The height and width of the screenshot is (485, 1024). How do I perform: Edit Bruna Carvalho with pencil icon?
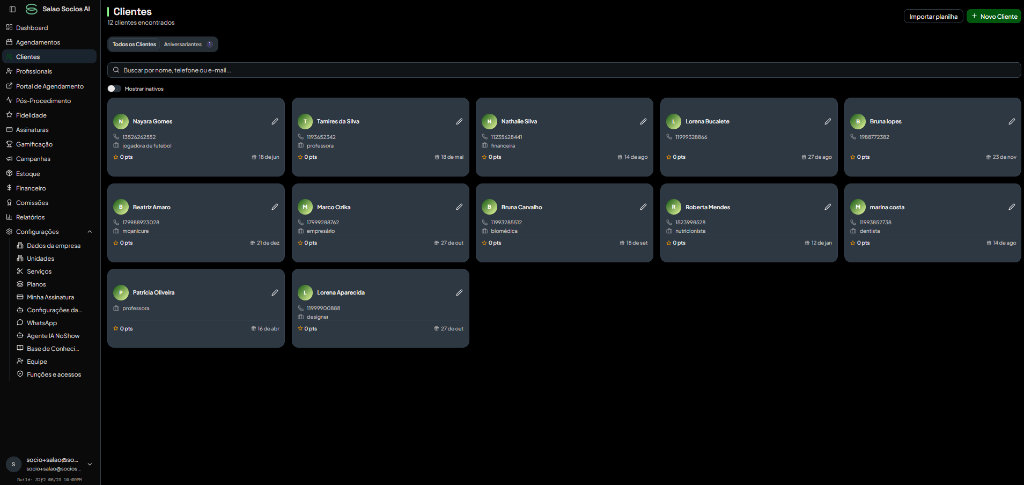tap(643, 207)
